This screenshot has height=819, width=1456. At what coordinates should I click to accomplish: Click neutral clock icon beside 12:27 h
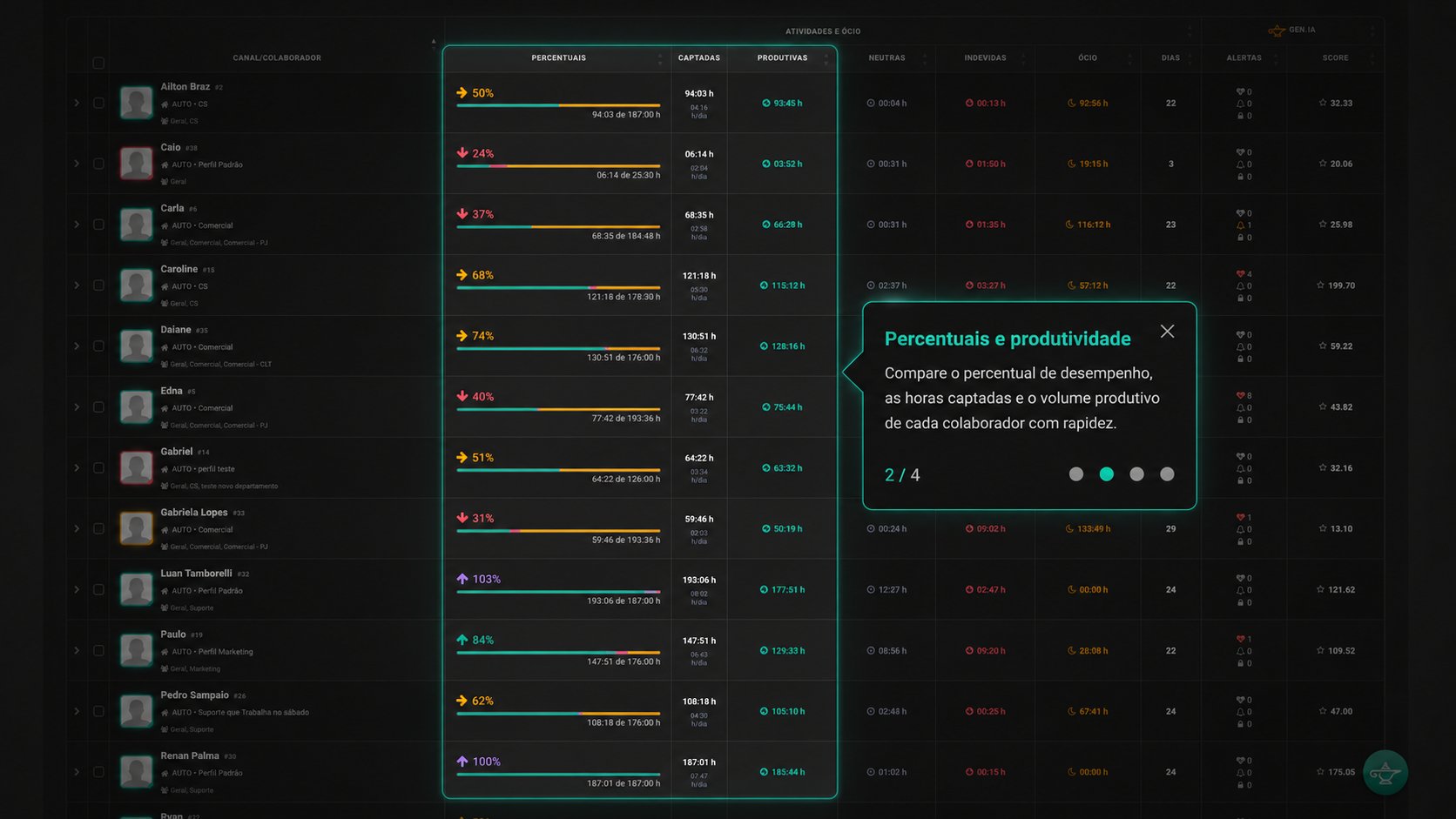click(871, 589)
